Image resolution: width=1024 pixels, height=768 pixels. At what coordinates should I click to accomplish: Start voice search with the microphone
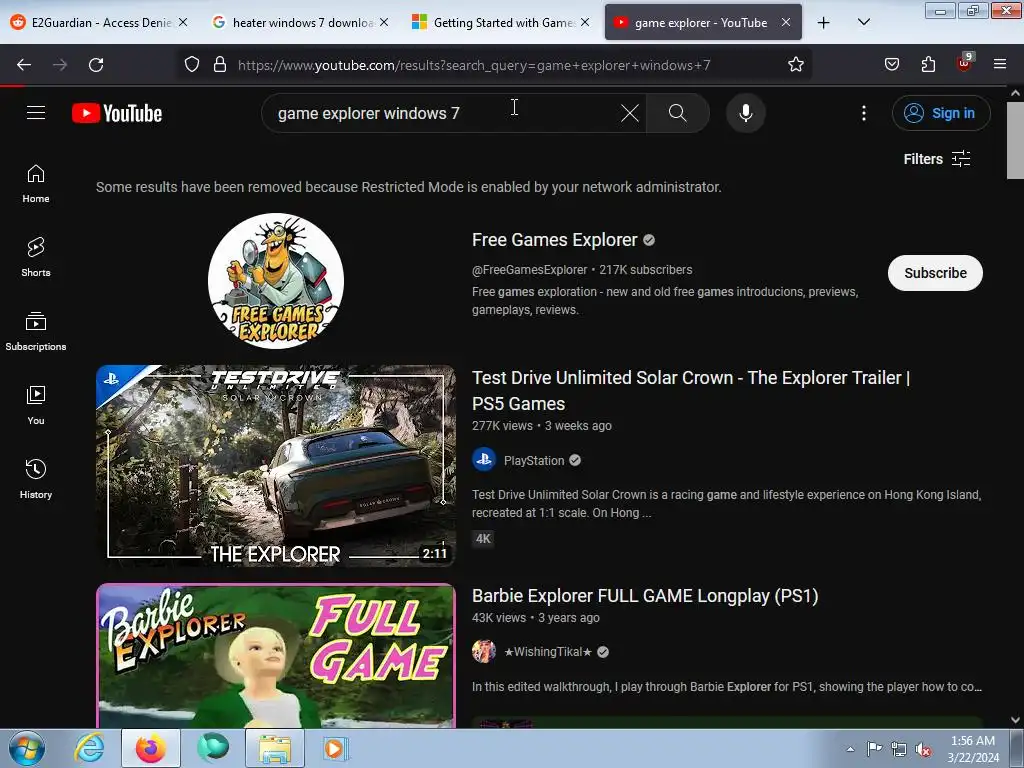coord(745,113)
